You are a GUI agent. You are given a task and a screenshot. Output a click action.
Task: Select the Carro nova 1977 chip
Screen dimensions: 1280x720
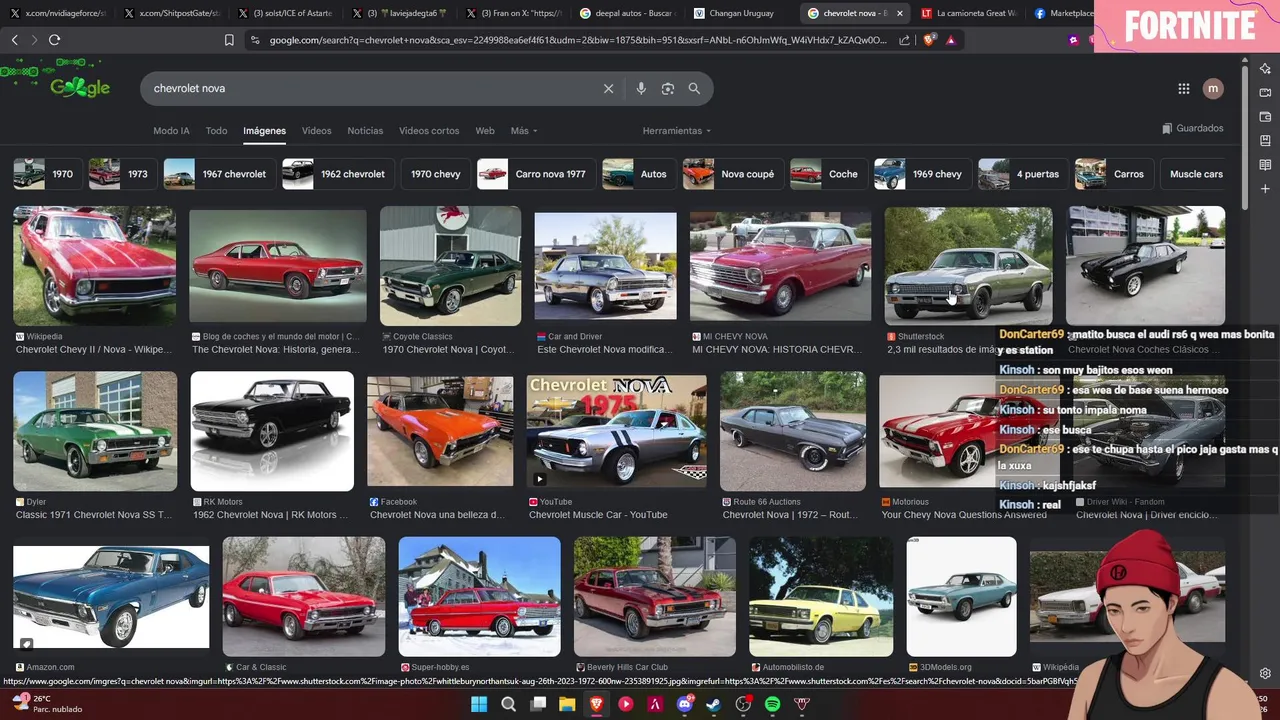[x=535, y=174]
